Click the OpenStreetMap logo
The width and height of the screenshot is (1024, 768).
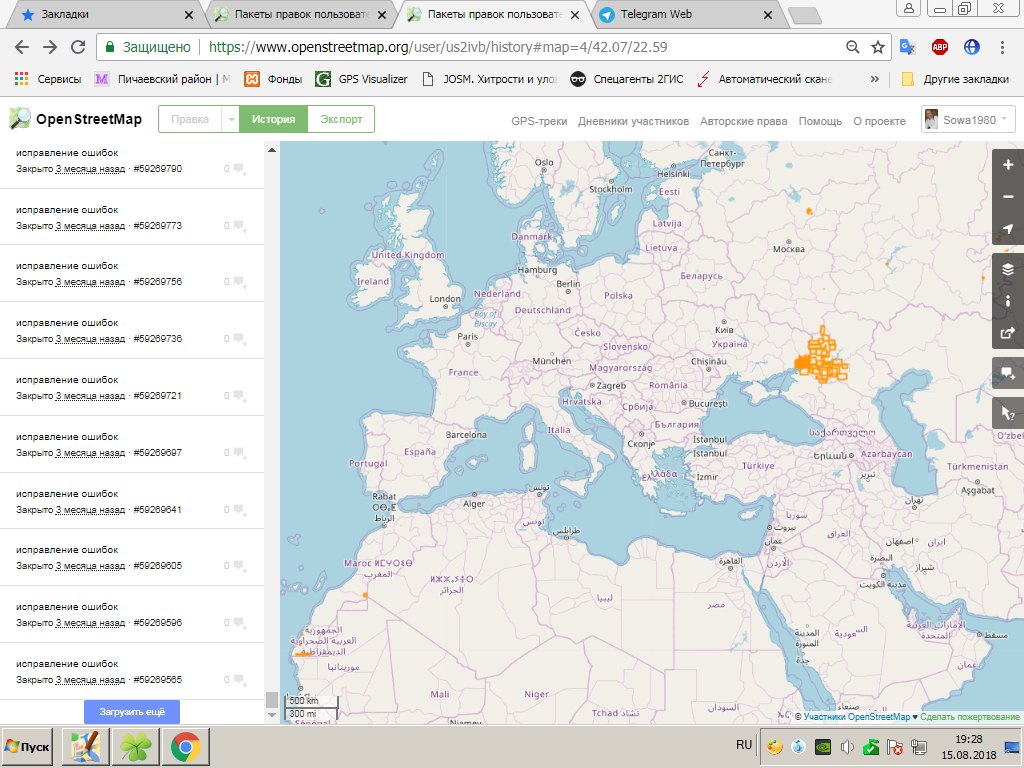tap(76, 119)
